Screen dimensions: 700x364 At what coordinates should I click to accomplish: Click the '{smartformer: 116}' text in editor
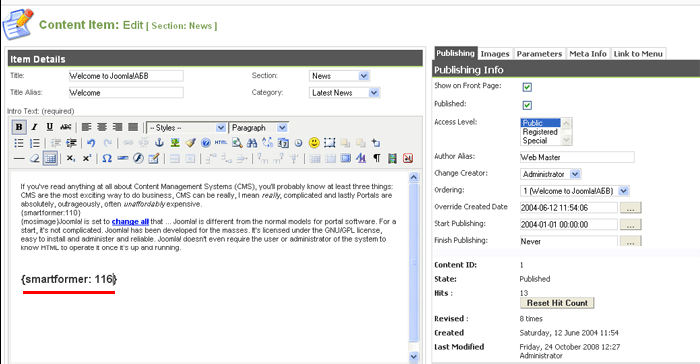(x=69, y=279)
